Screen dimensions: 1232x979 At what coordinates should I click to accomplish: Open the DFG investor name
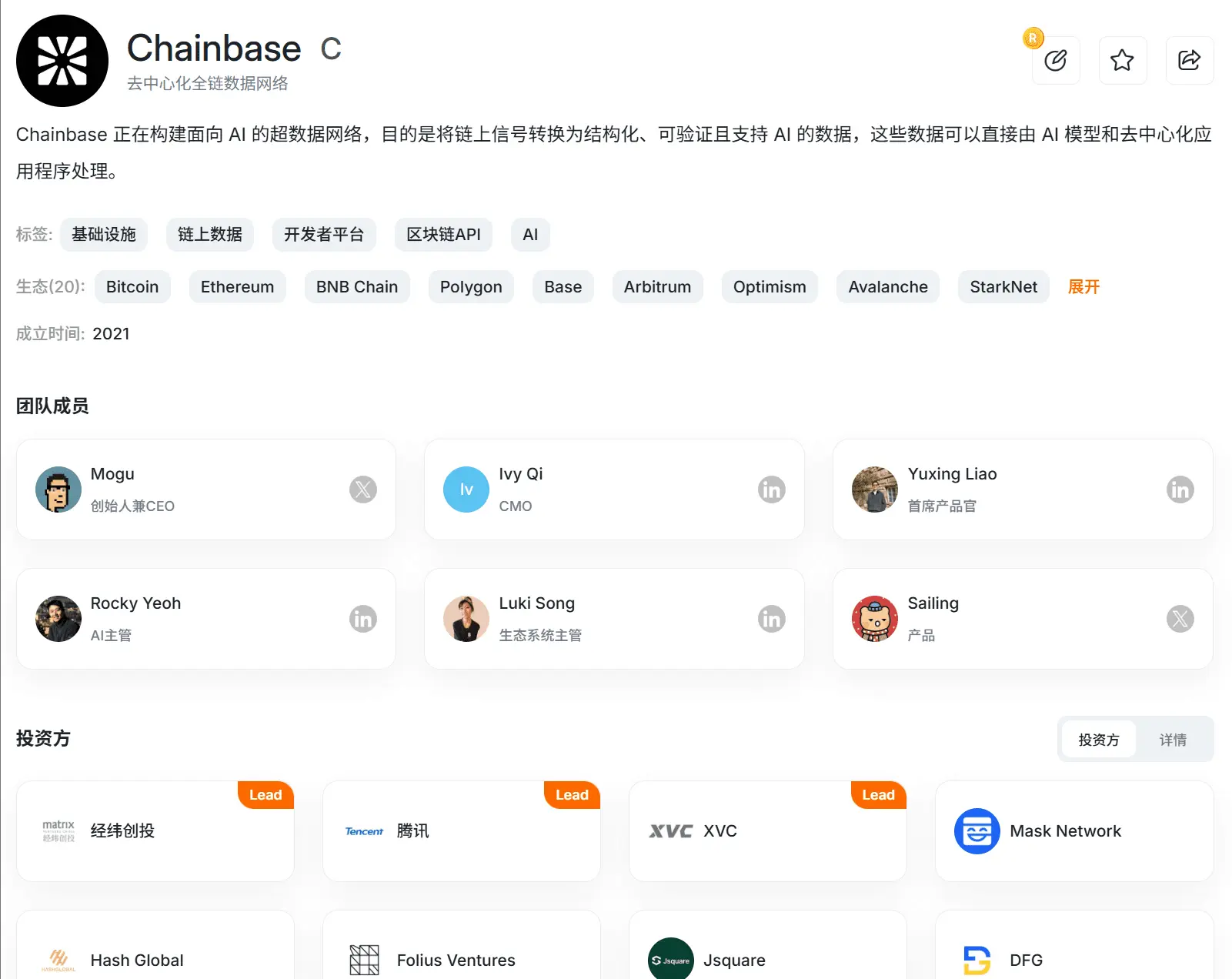[1026, 961]
